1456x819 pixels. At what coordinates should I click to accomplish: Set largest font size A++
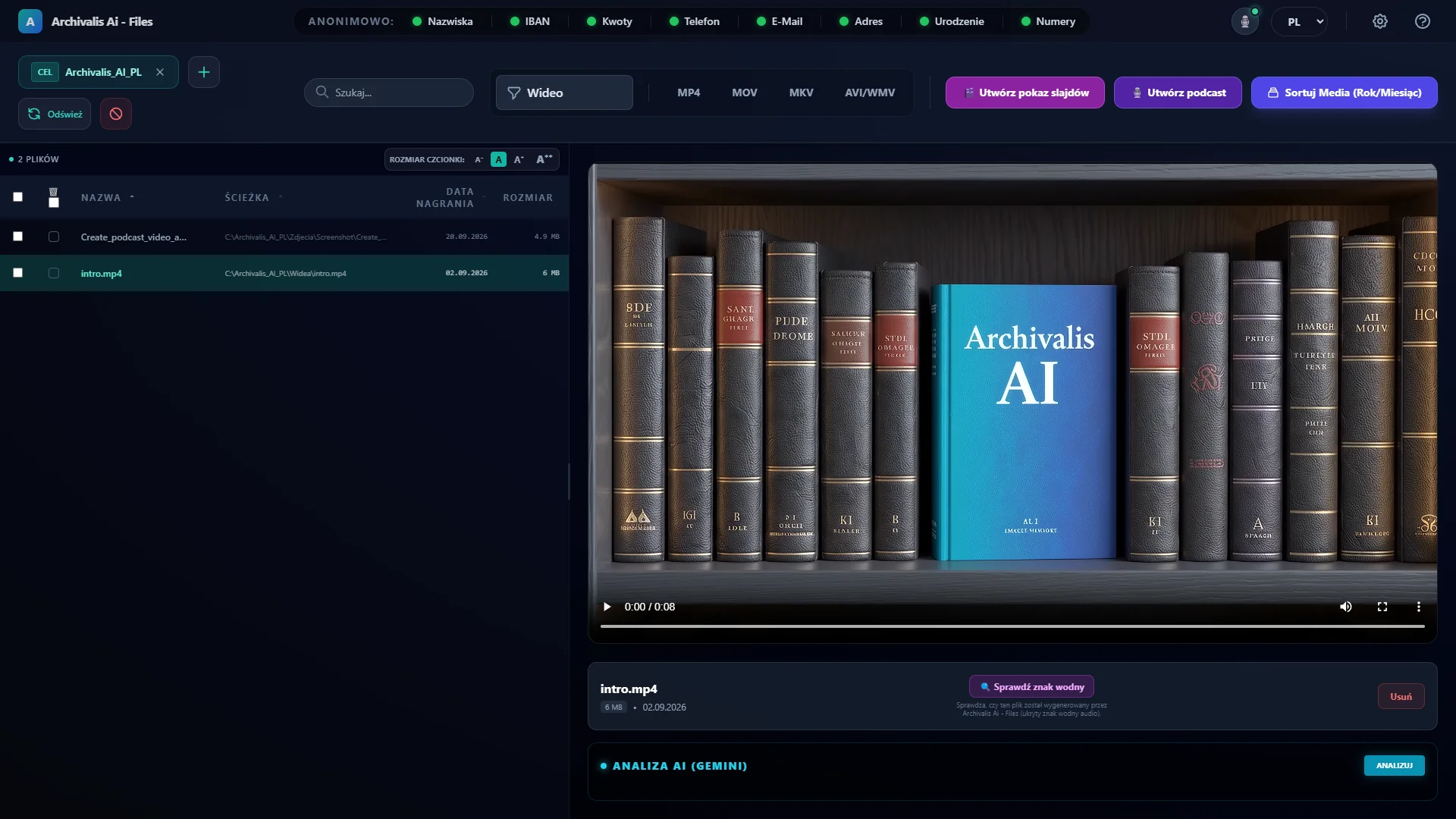[544, 159]
